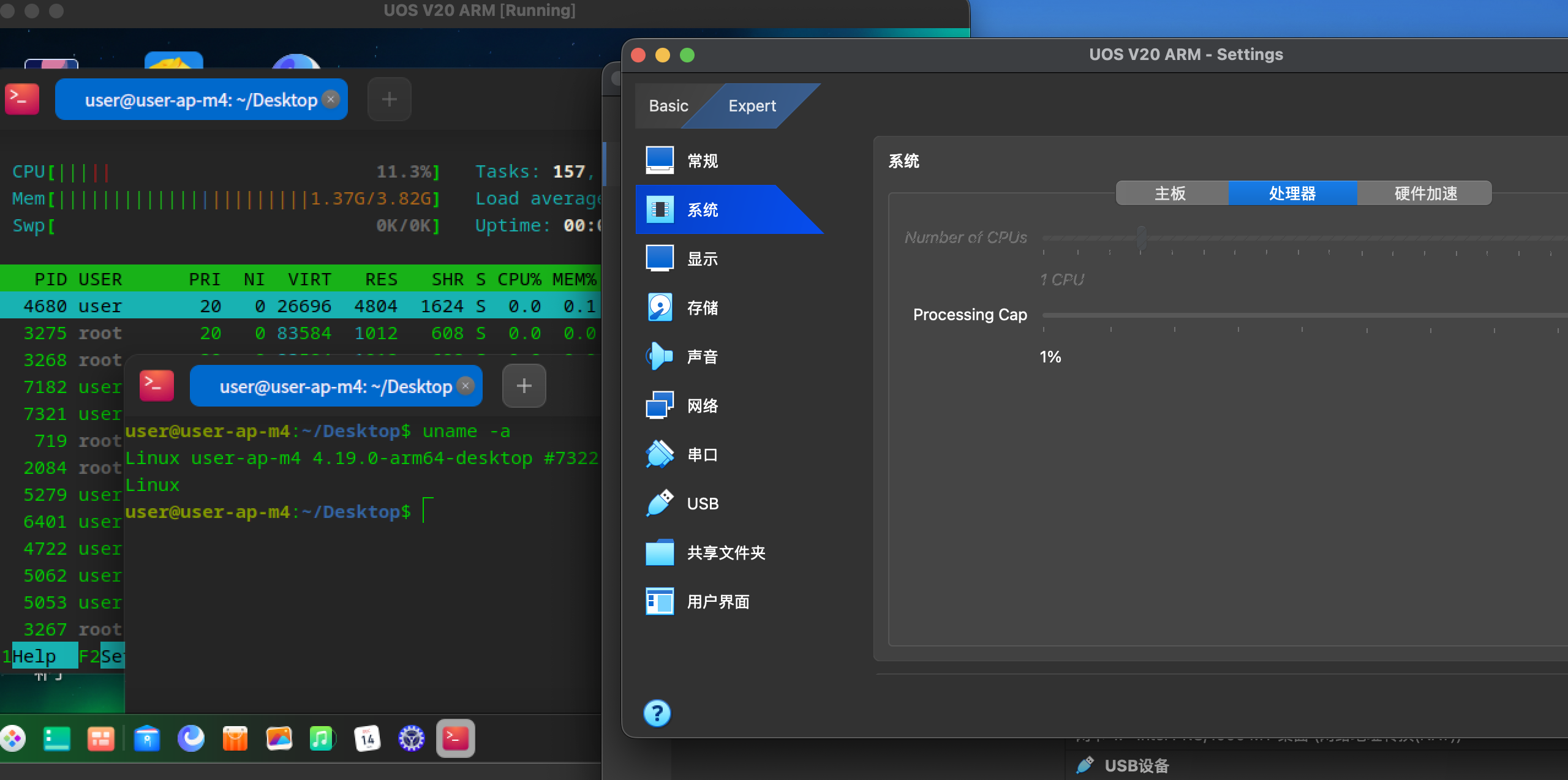
Task: Switch to the 硬件加速 (Acceleration) tab
Action: [1425, 193]
